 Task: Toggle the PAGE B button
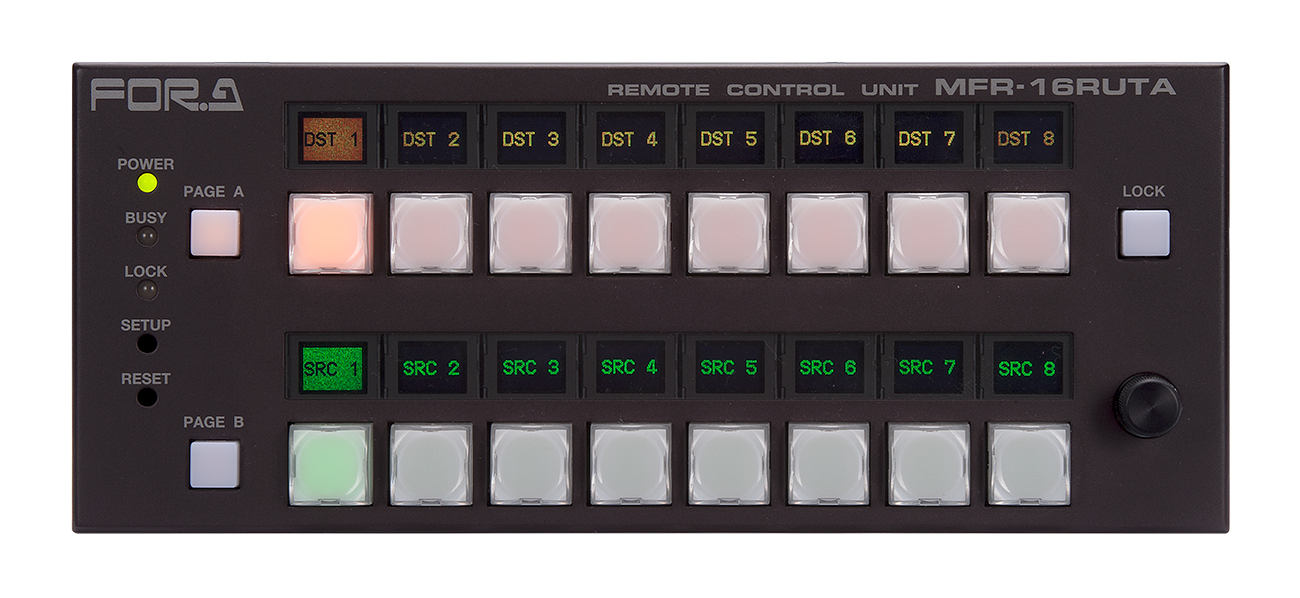215,463
